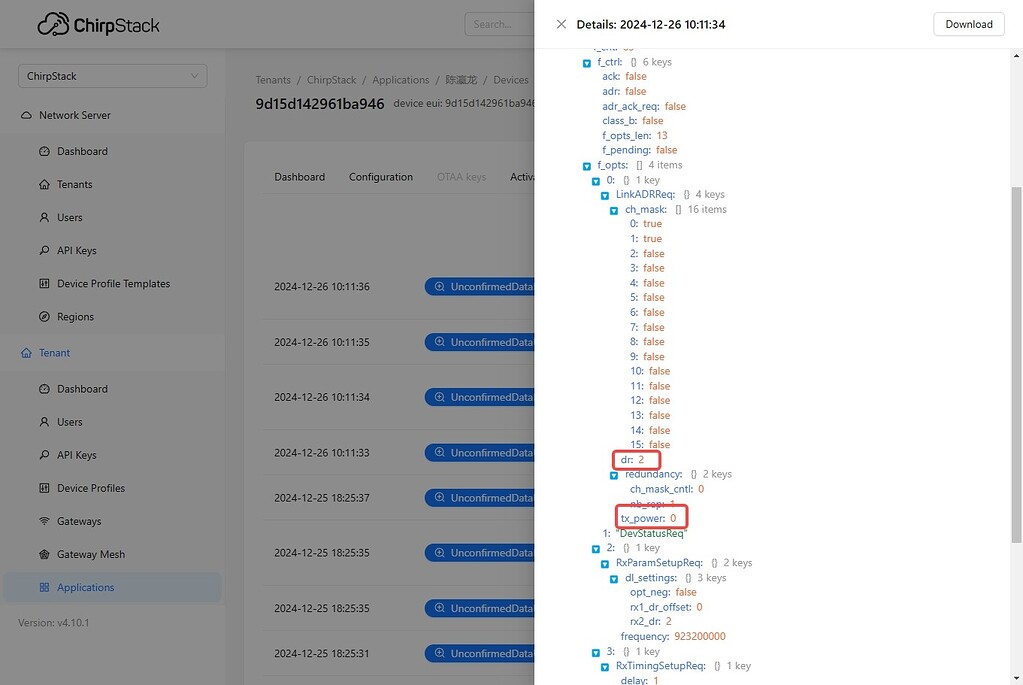
Task: Close the details panel with the X
Action: point(561,23)
